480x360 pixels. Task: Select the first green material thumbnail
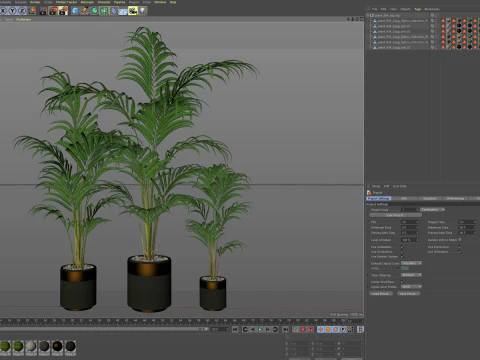coord(5,347)
